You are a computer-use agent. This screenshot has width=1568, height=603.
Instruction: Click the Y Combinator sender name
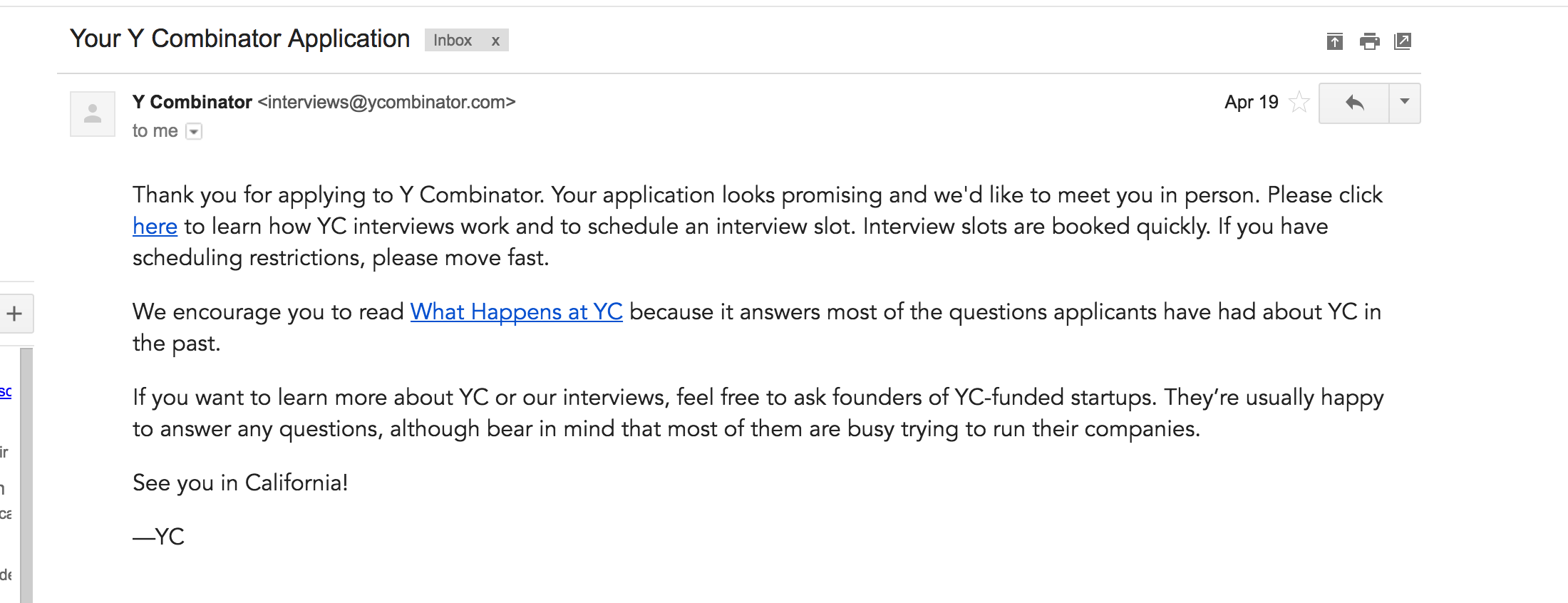point(192,102)
